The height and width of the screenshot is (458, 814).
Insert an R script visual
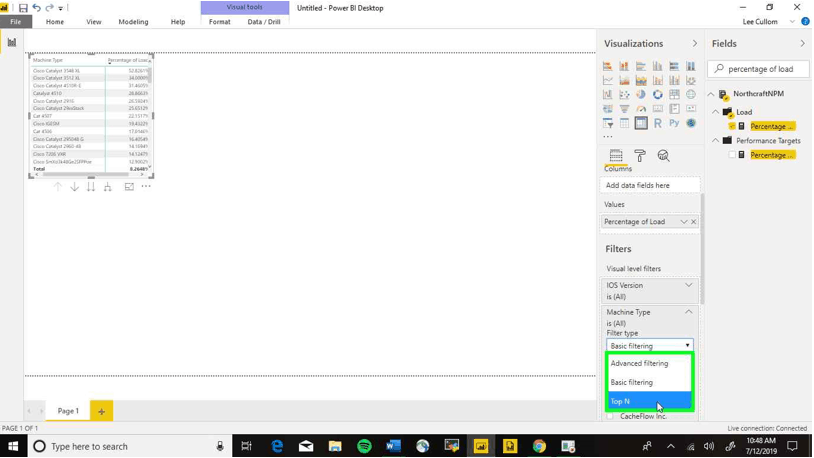658,123
